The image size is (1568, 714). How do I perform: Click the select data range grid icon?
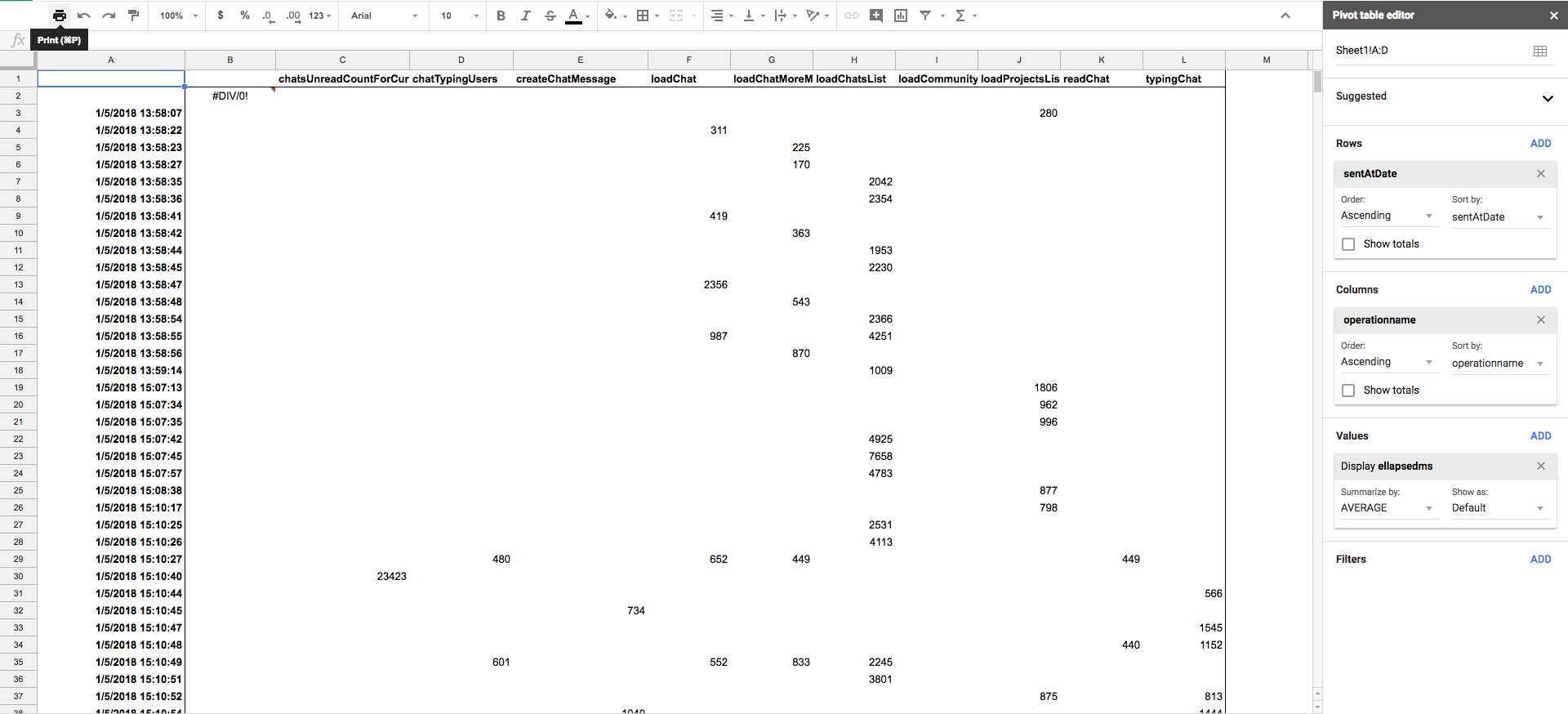point(1540,51)
